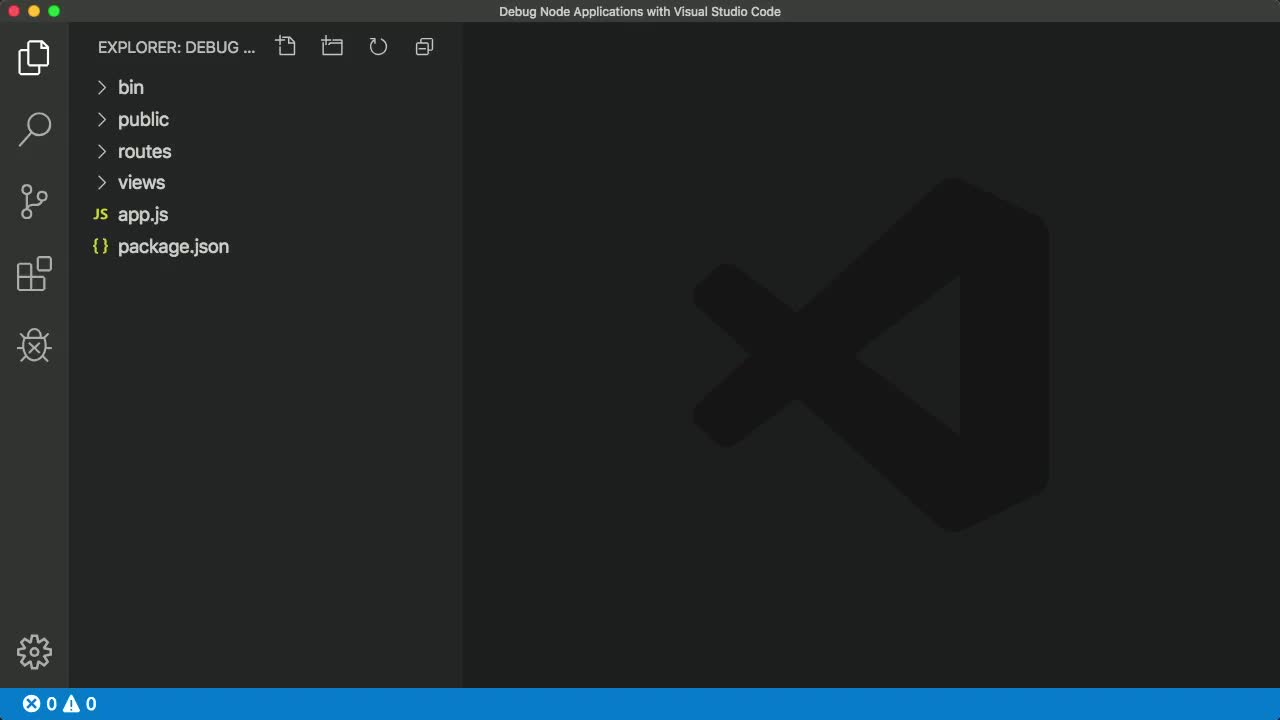This screenshot has width=1280, height=720.
Task: Open the Extensions view
Action: [x=34, y=274]
